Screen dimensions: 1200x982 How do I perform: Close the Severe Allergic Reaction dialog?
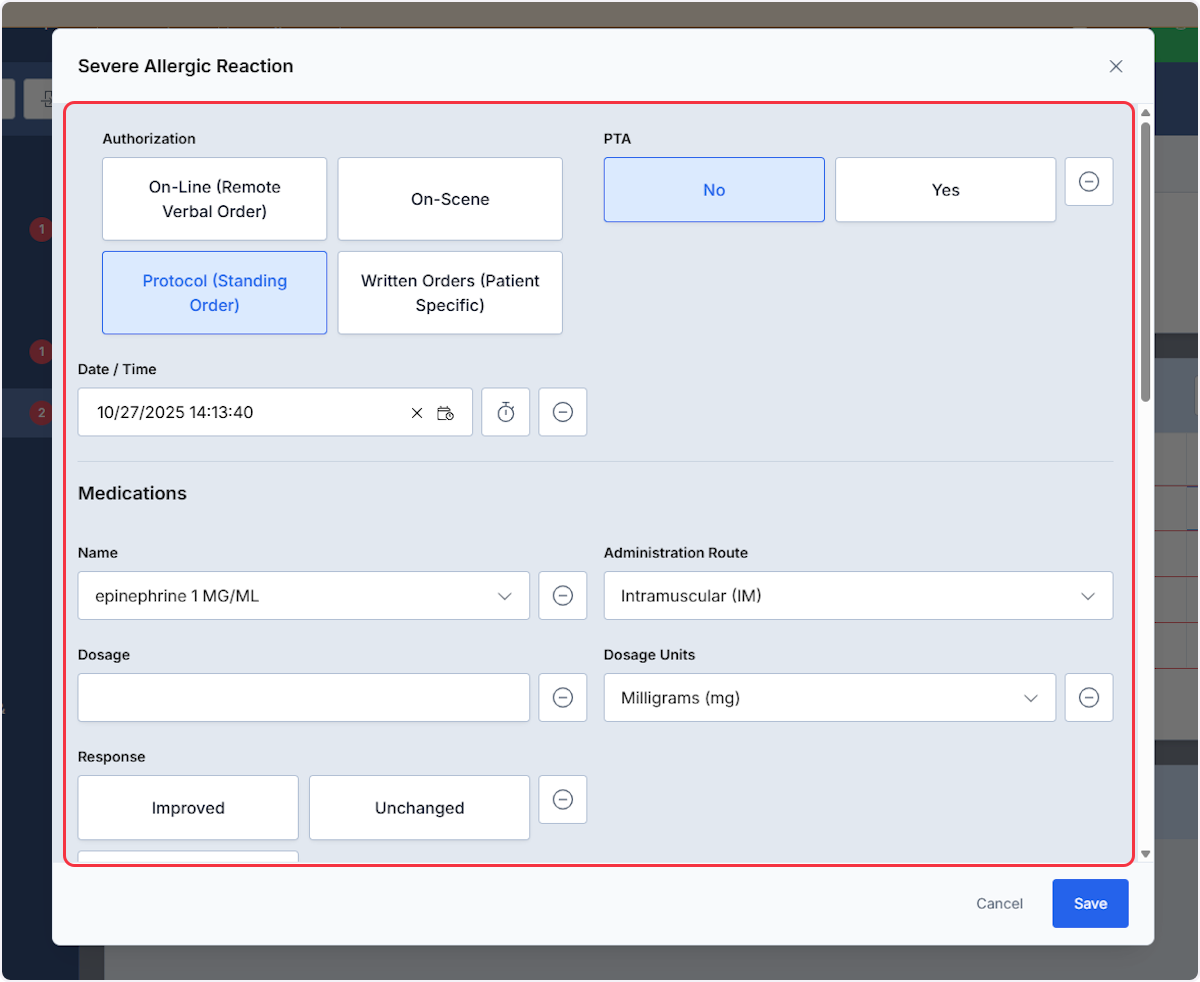(1116, 66)
